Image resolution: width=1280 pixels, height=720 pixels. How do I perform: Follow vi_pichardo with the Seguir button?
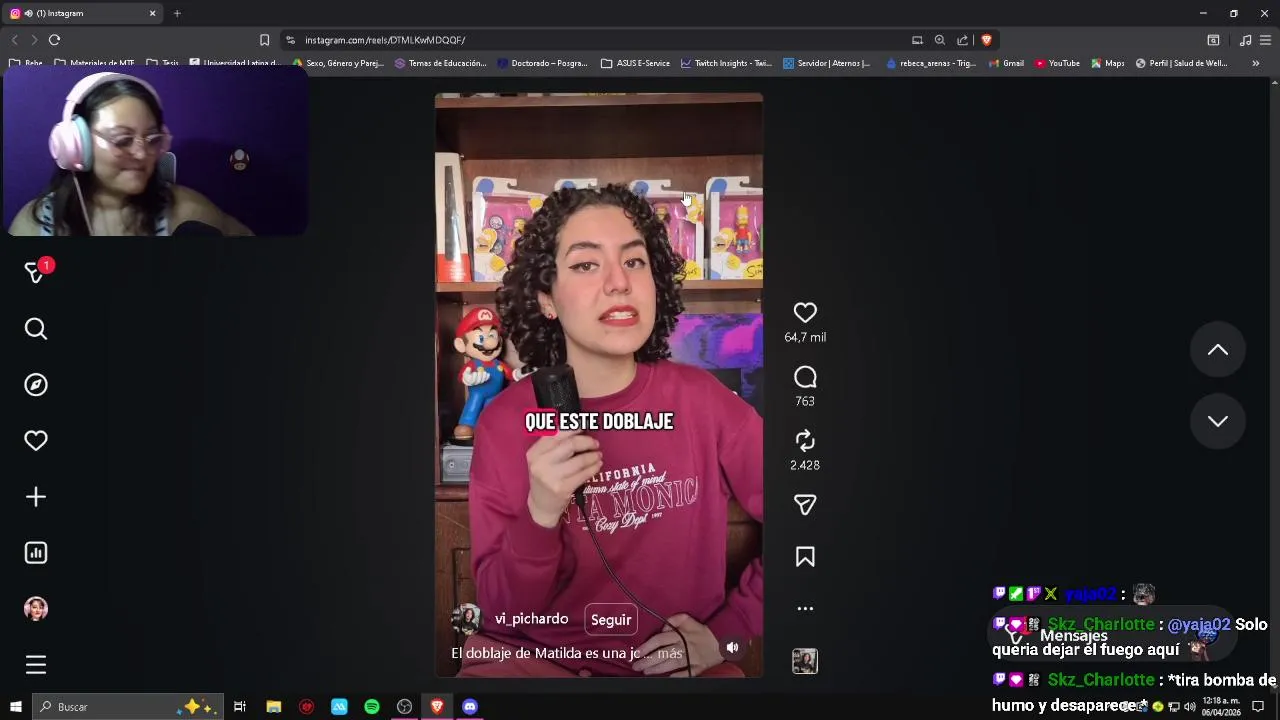[611, 620]
